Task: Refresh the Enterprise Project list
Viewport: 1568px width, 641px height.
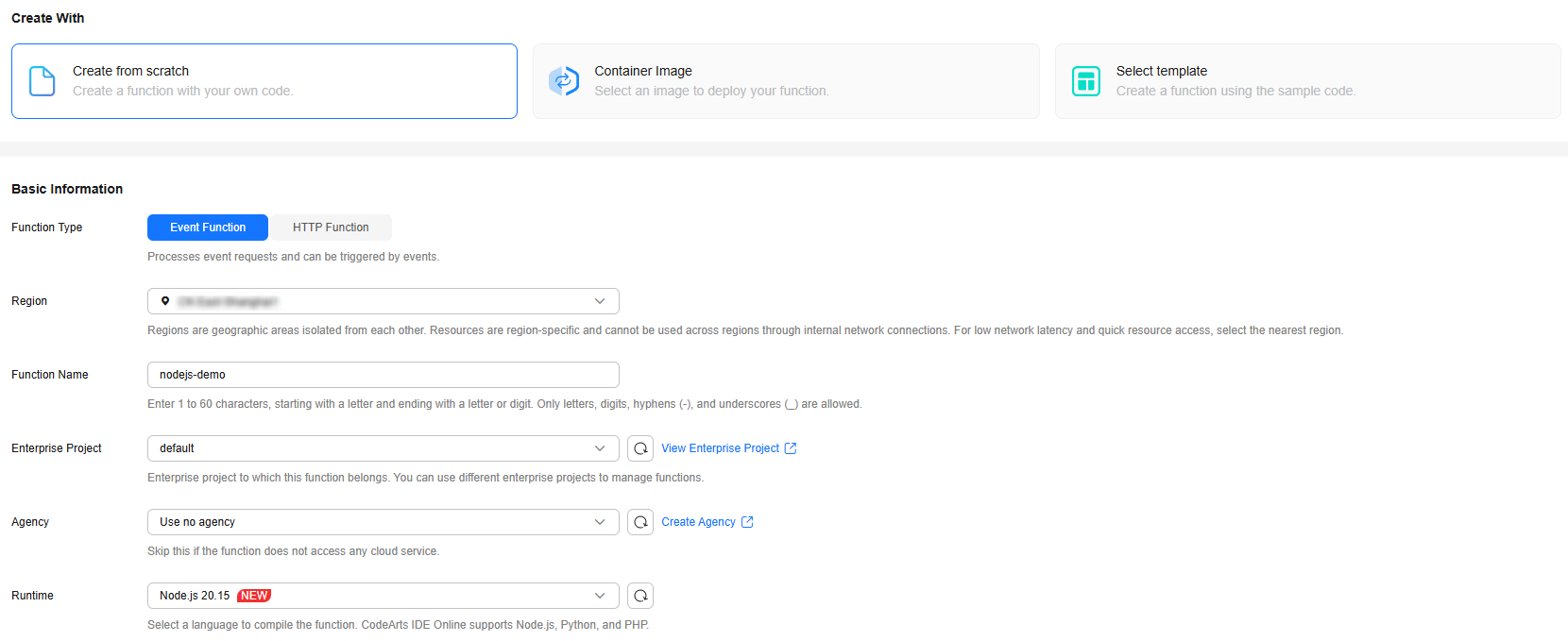Action: (640, 448)
